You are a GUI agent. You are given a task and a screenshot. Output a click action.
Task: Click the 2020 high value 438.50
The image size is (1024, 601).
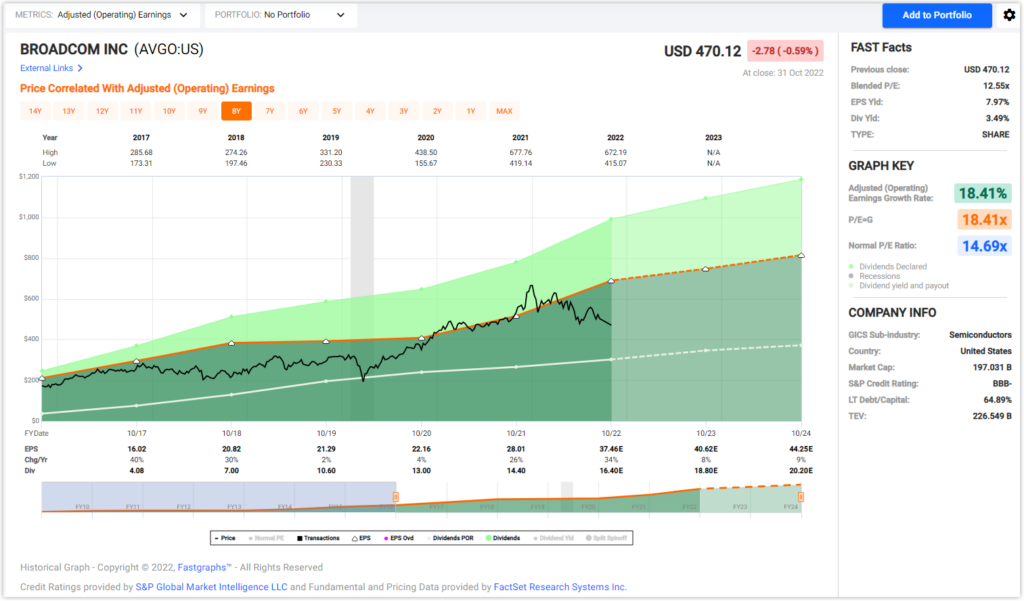pyautogui.click(x=426, y=152)
